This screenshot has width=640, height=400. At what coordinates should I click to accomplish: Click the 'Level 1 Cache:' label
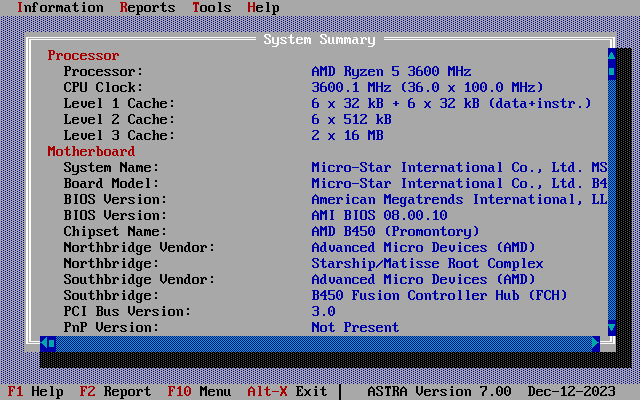point(119,103)
